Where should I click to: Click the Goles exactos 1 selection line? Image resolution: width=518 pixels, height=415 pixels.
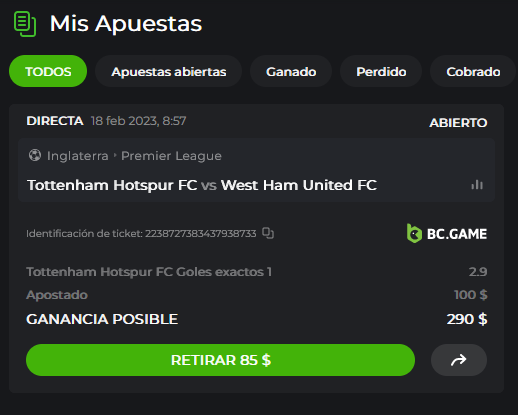pyautogui.click(x=149, y=272)
